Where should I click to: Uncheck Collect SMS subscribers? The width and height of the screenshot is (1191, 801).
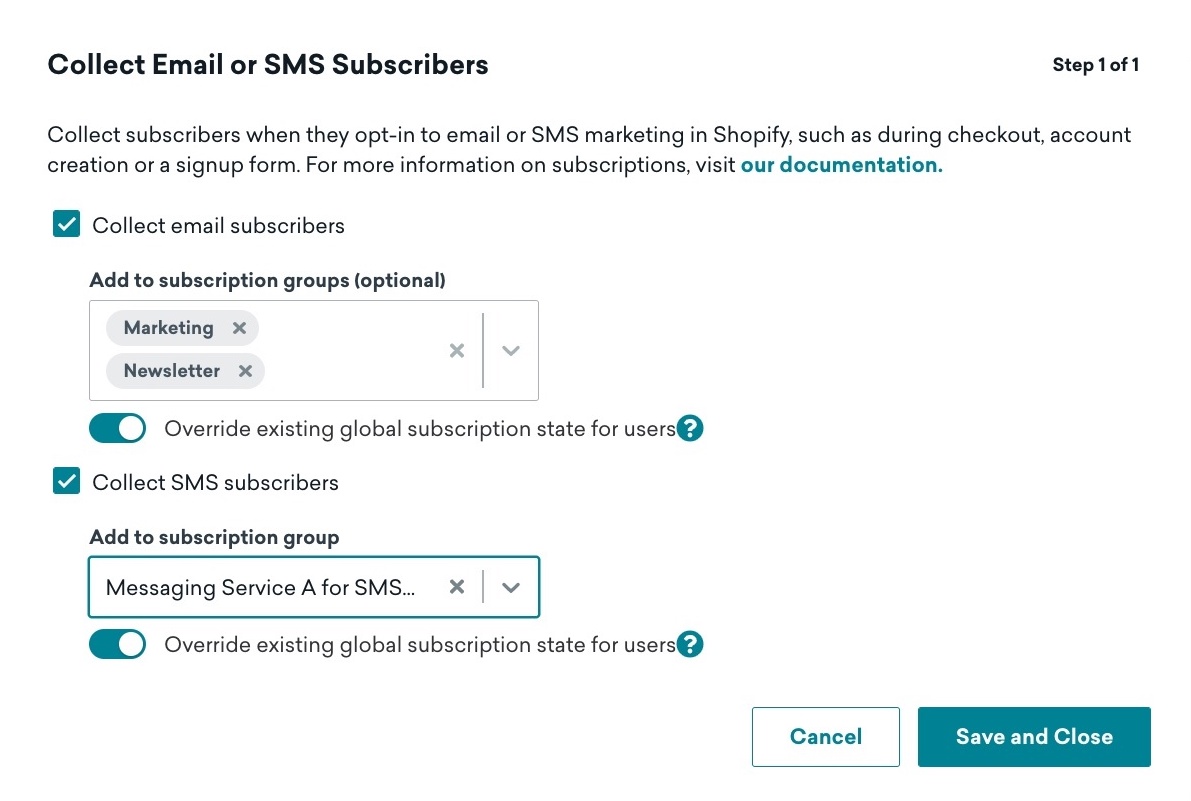[x=66, y=481]
